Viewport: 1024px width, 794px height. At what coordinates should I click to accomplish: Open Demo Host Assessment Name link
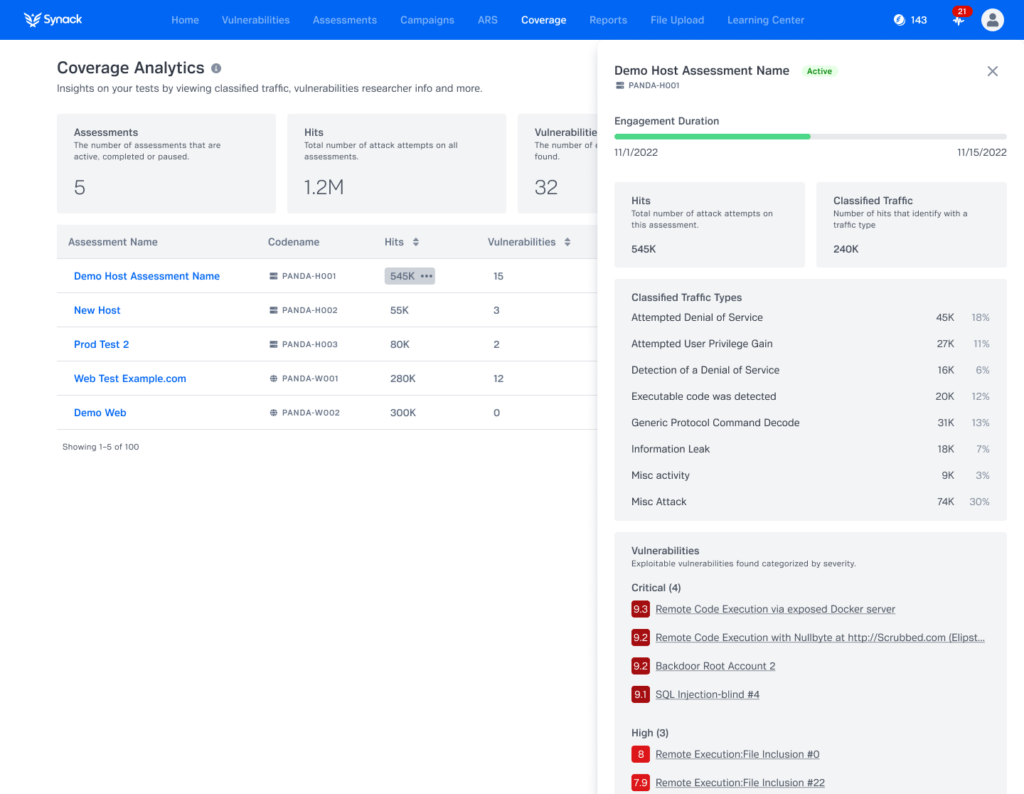(x=146, y=276)
